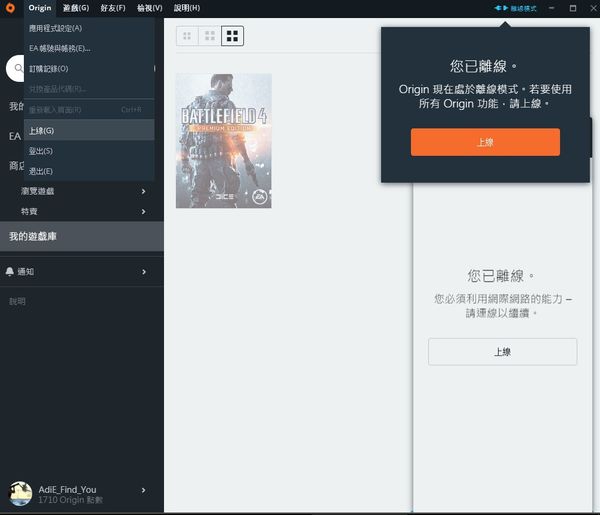Switch to small tile grid view
This screenshot has height=515, width=600.
187,36
